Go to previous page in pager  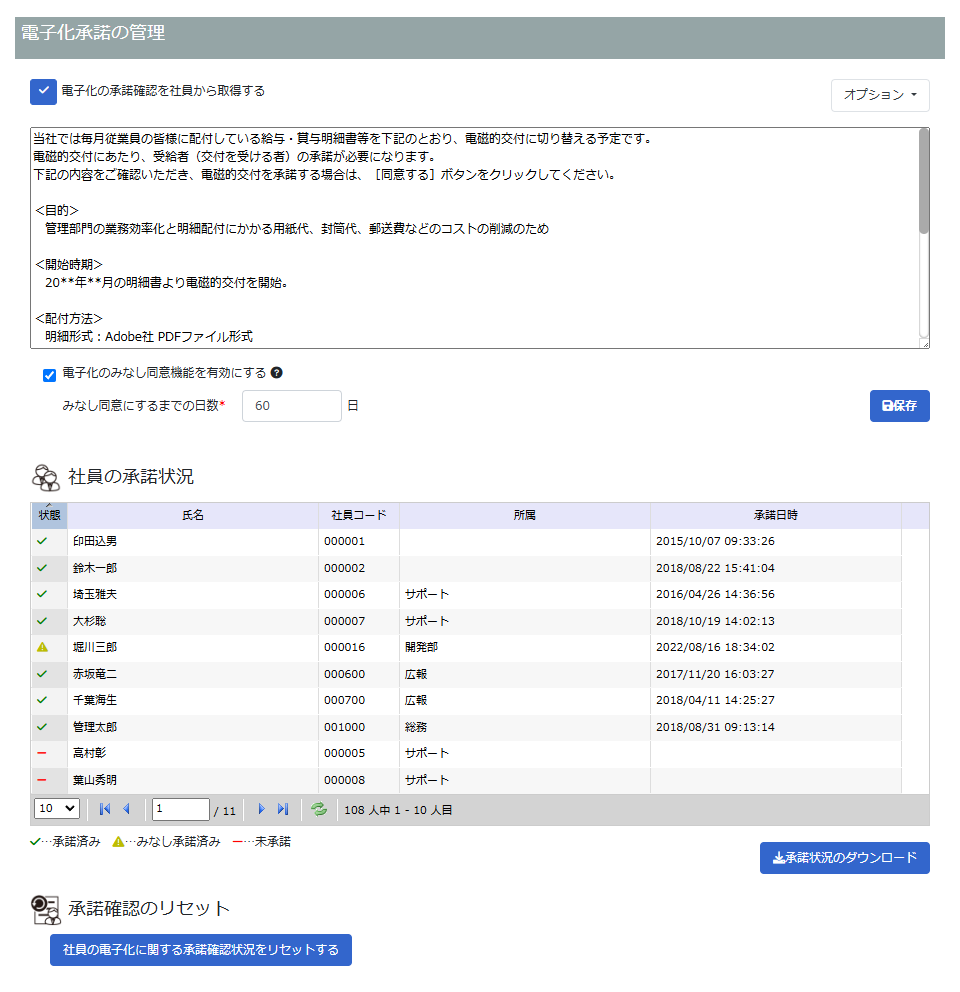(x=126, y=809)
